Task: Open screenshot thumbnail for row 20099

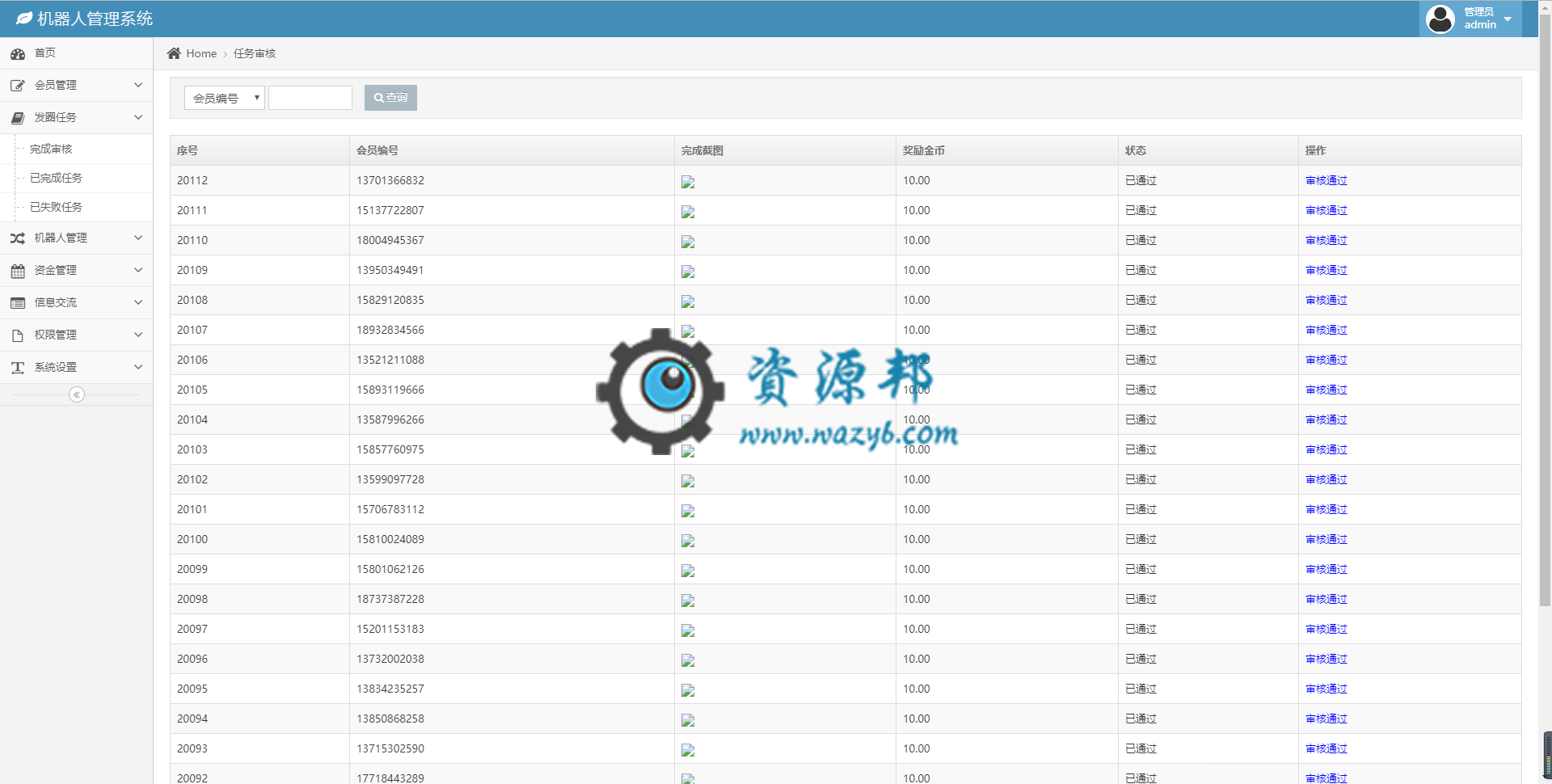Action: point(688,571)
